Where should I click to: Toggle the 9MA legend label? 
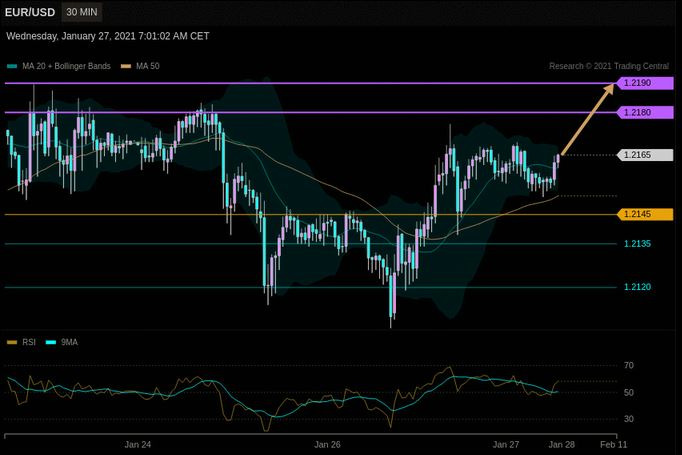coord(70,342)
